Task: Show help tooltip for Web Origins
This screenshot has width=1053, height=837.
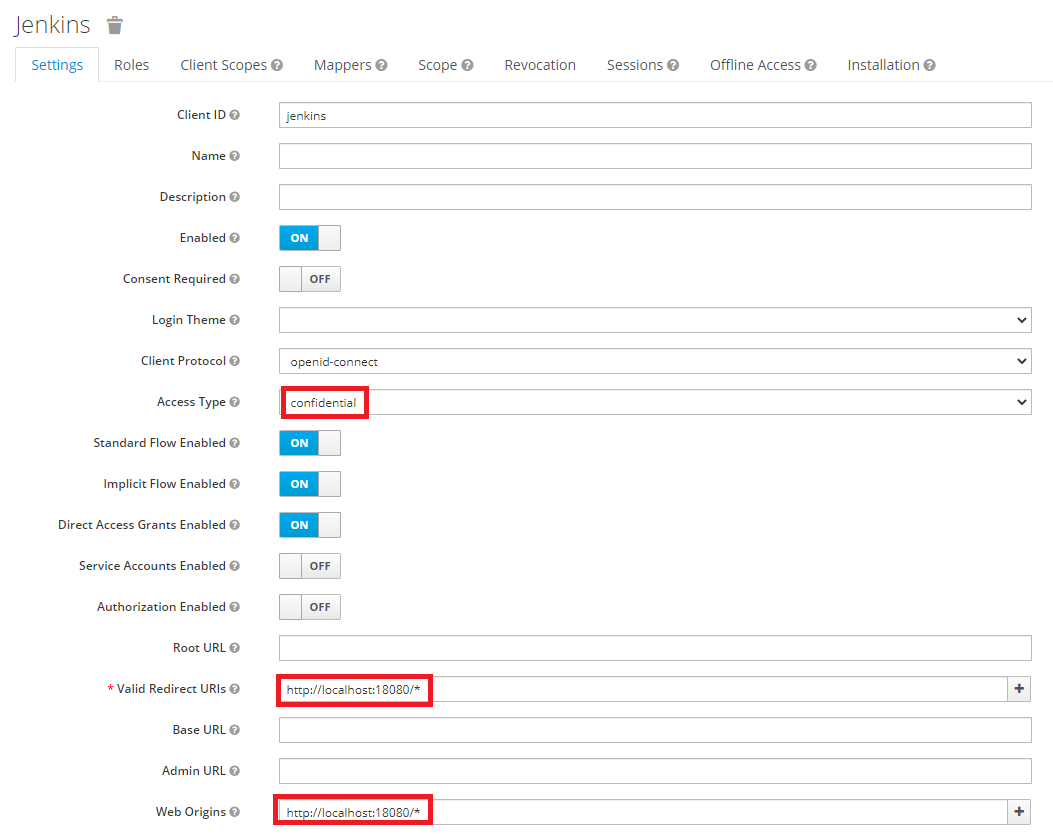Action: 234,811
